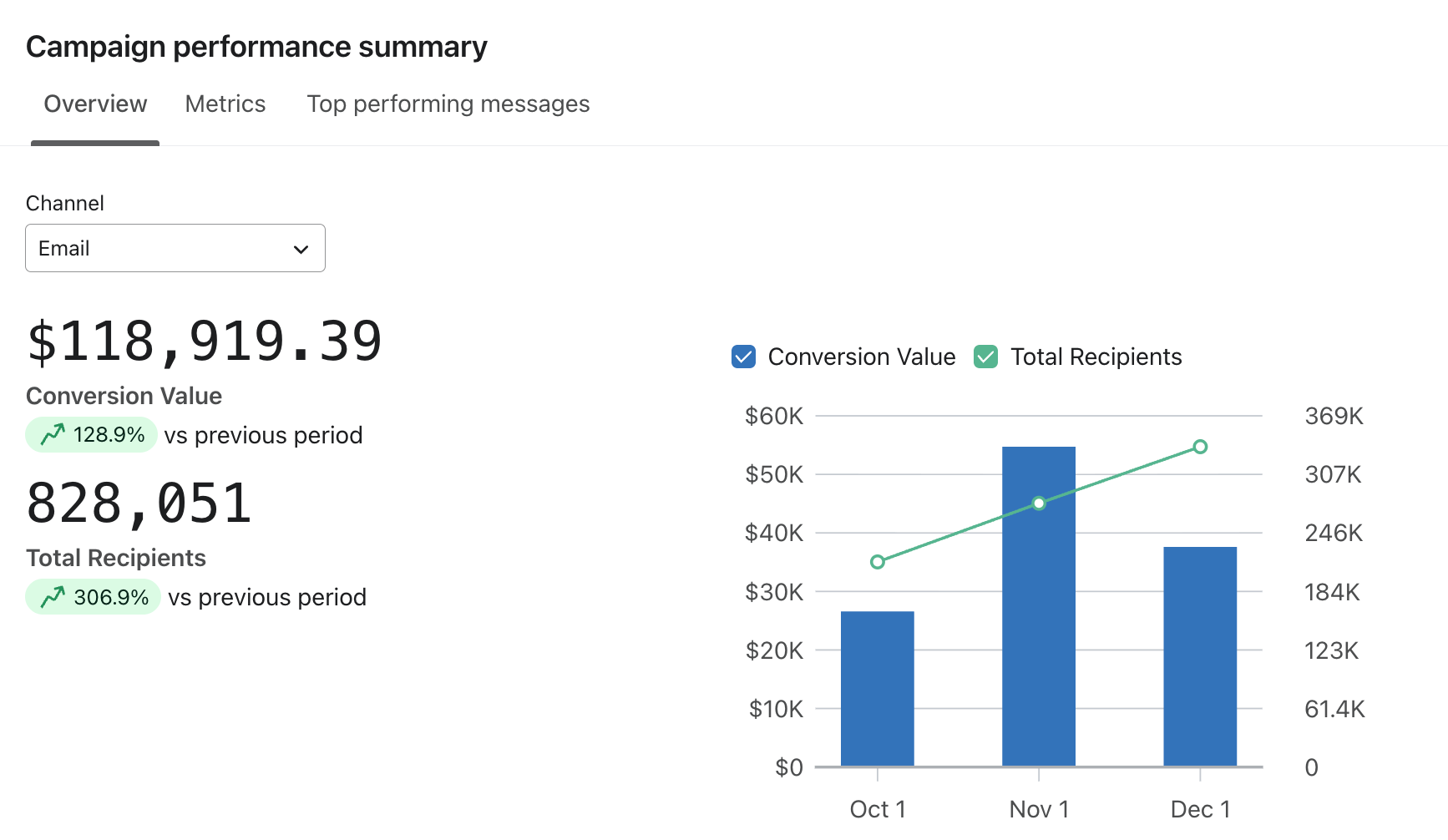
Task: Click the chevron arrow in Channel selector
Action: [x=301, y=249]
